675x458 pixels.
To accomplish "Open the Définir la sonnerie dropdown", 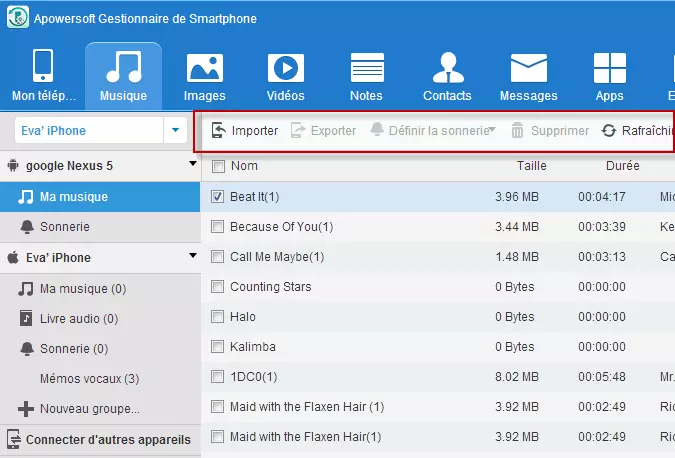I will click(433, 130).
